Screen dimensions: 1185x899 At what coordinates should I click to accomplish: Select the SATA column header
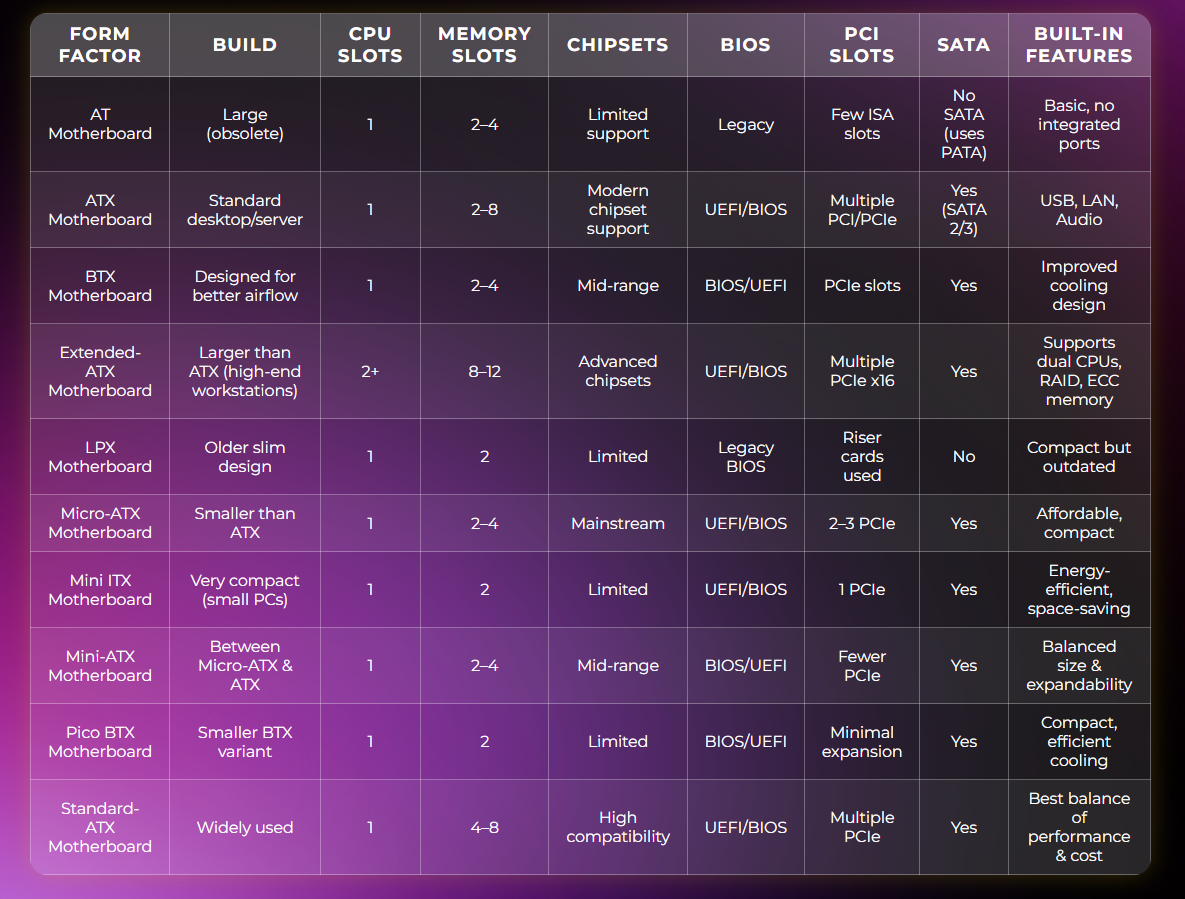pyautogui.click(x=963, y=45)
